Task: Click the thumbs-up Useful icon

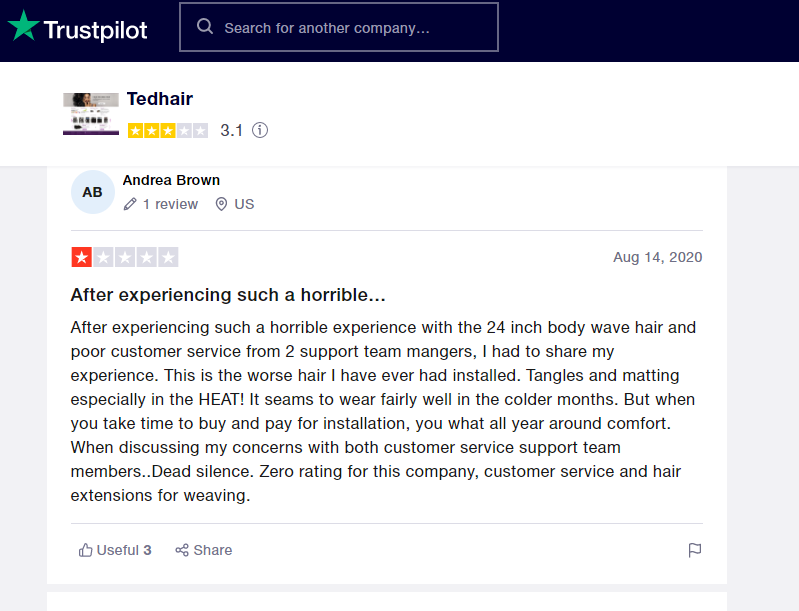Action: 86,550
